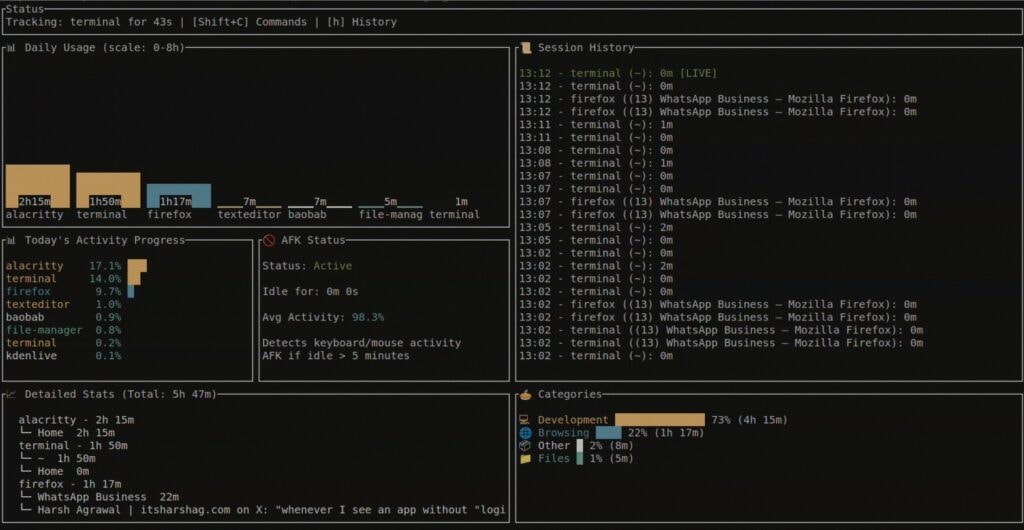1024x530 pixels.
Task: Click the Daily Usage bar chart icon
Action: tap(11, 48)
